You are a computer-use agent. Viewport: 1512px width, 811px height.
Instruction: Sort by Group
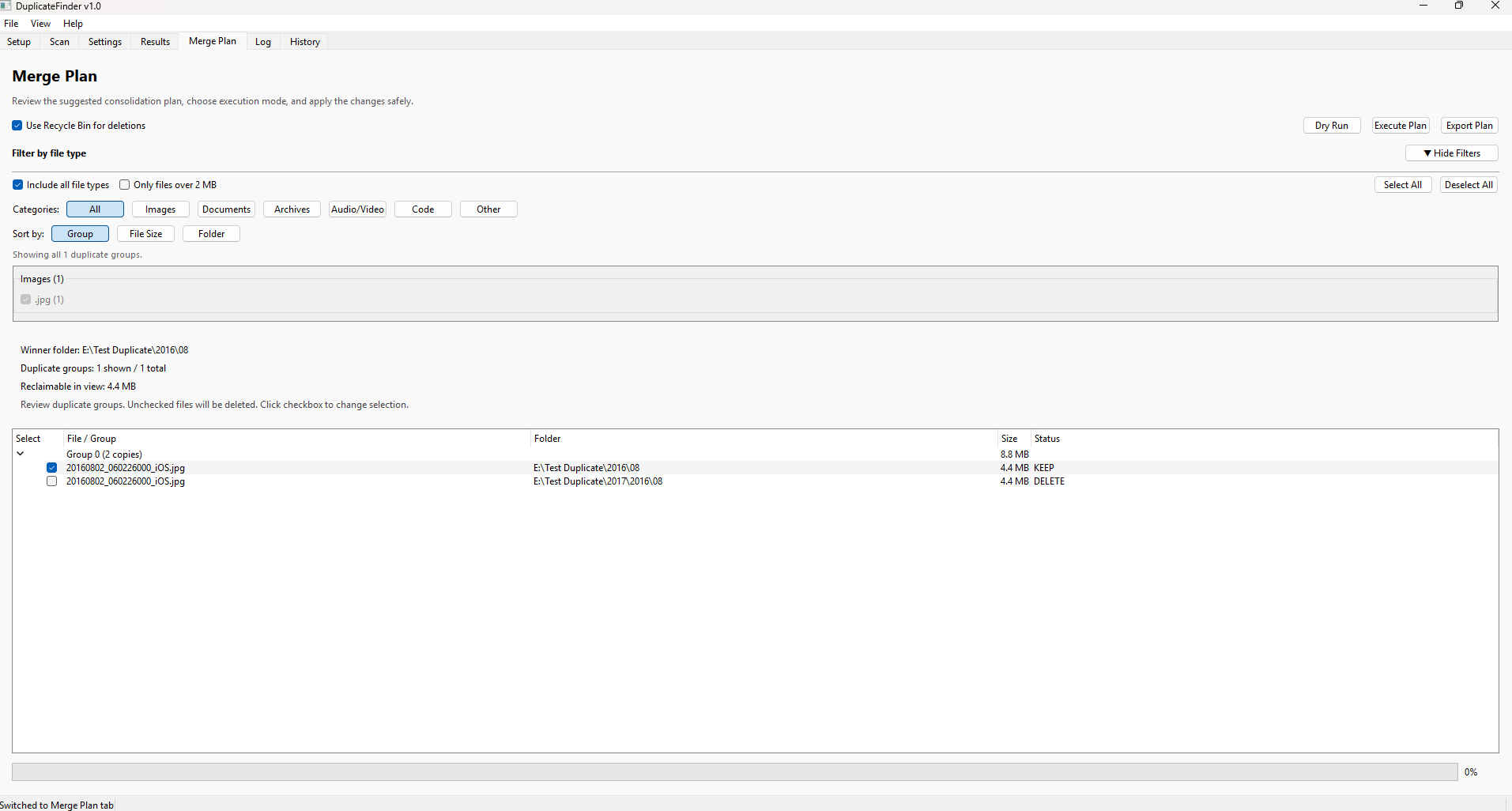[x=80, y=234]
